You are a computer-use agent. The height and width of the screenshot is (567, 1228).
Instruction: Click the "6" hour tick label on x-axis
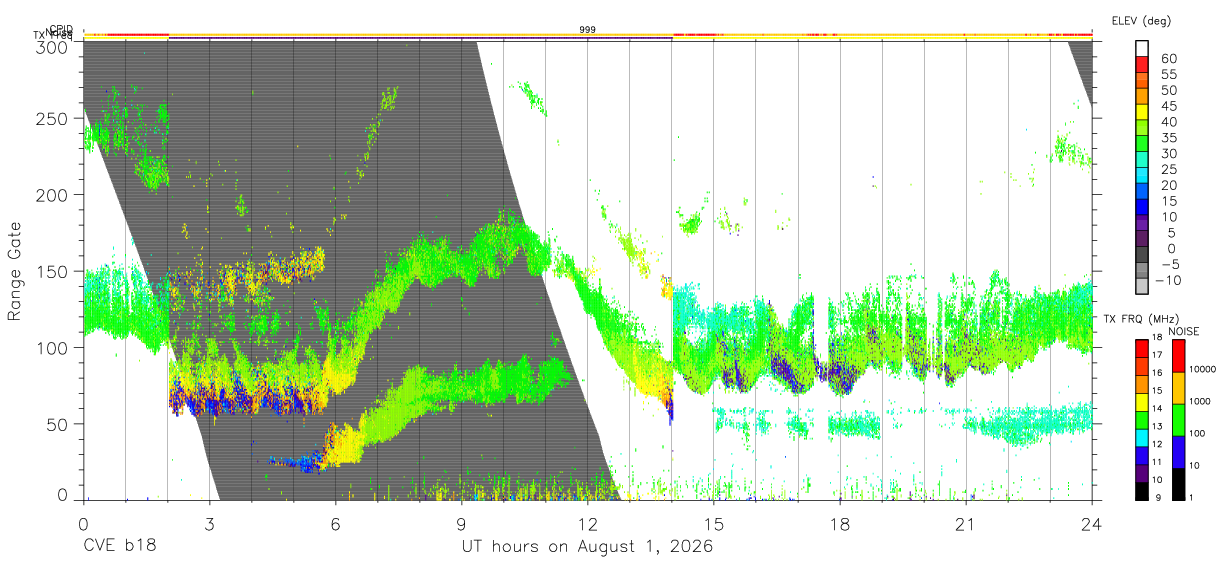(x=336, y=523)
